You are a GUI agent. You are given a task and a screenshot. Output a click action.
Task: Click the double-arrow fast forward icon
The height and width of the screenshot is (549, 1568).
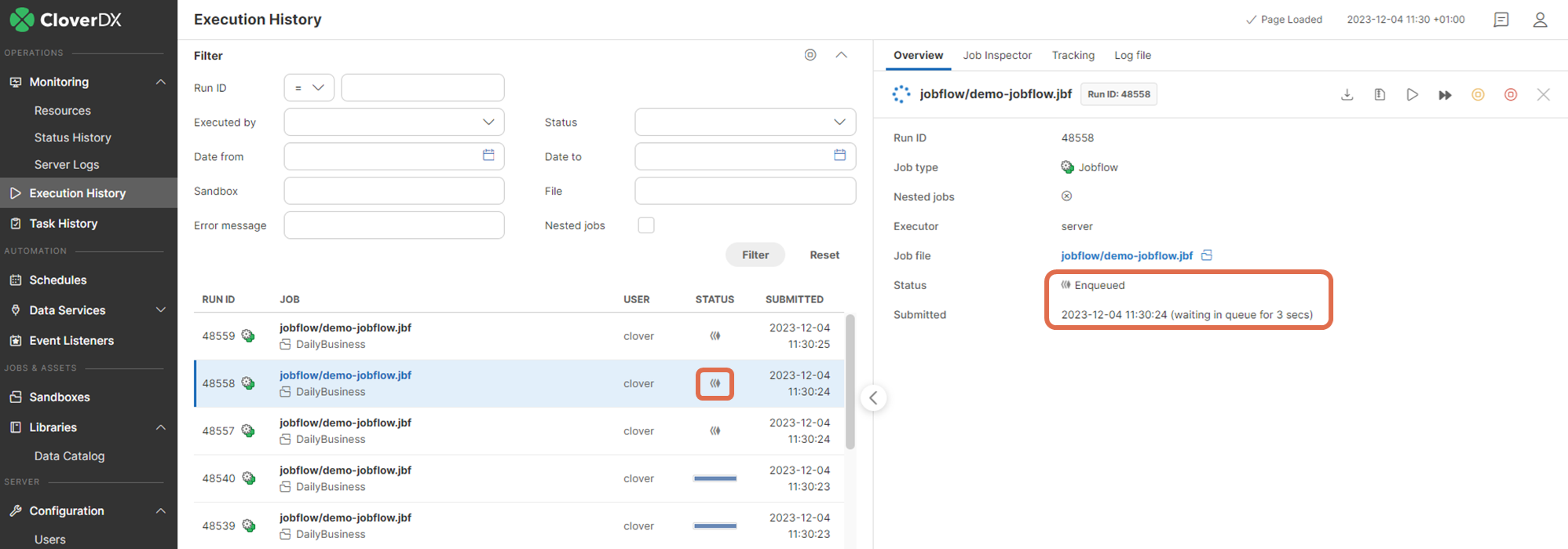click(x=1445, y=95)
